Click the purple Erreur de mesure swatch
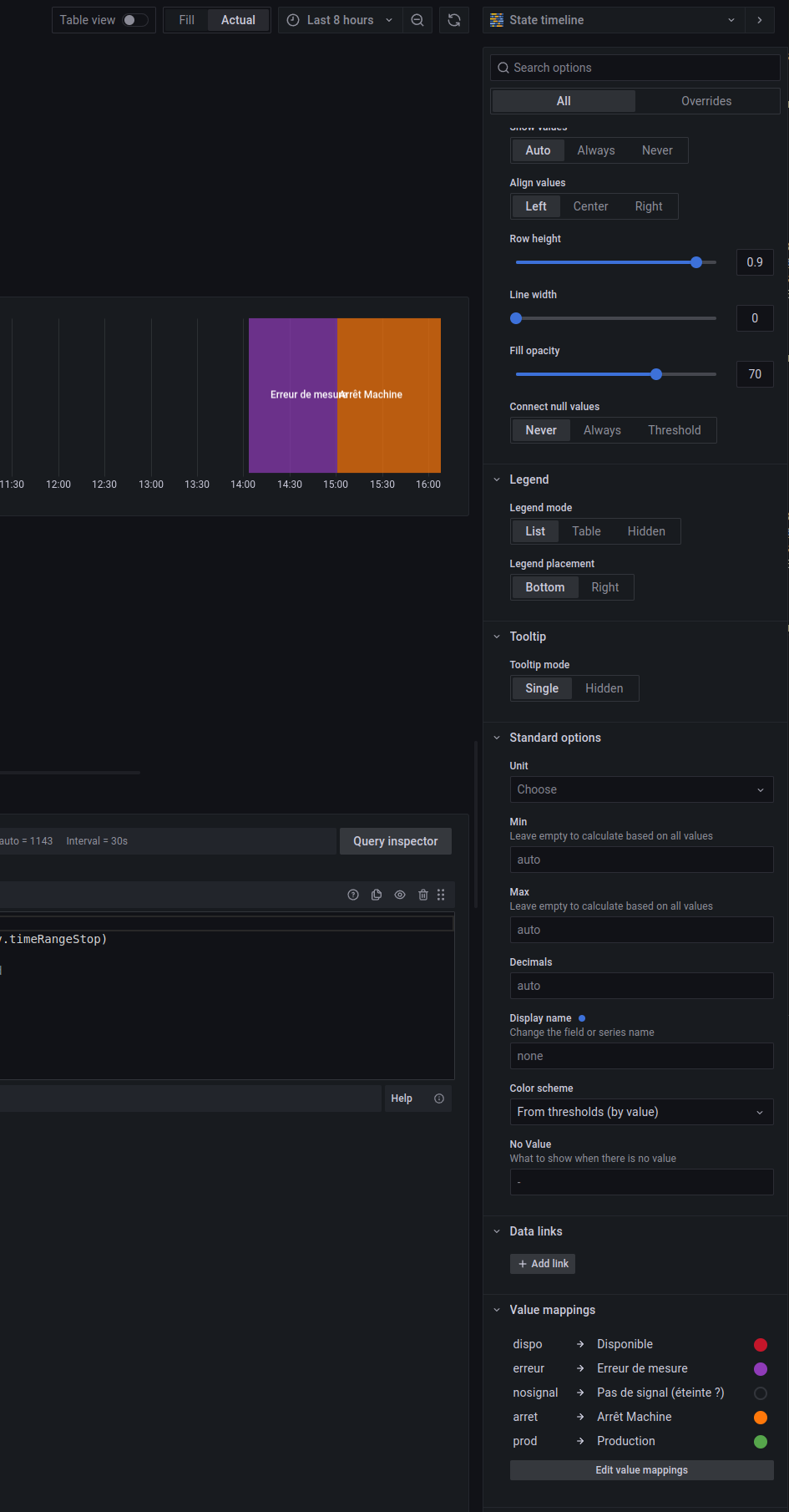Screen dimensions: 789x1512 point(761,1368)
